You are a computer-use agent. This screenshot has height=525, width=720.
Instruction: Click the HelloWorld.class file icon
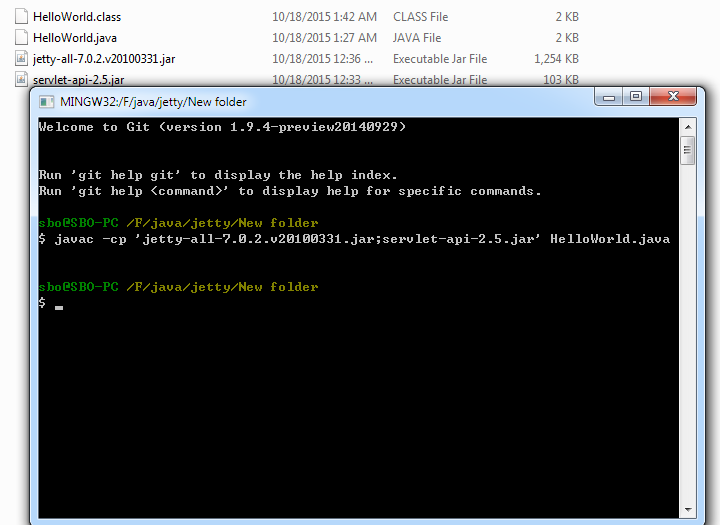(23, 17)
